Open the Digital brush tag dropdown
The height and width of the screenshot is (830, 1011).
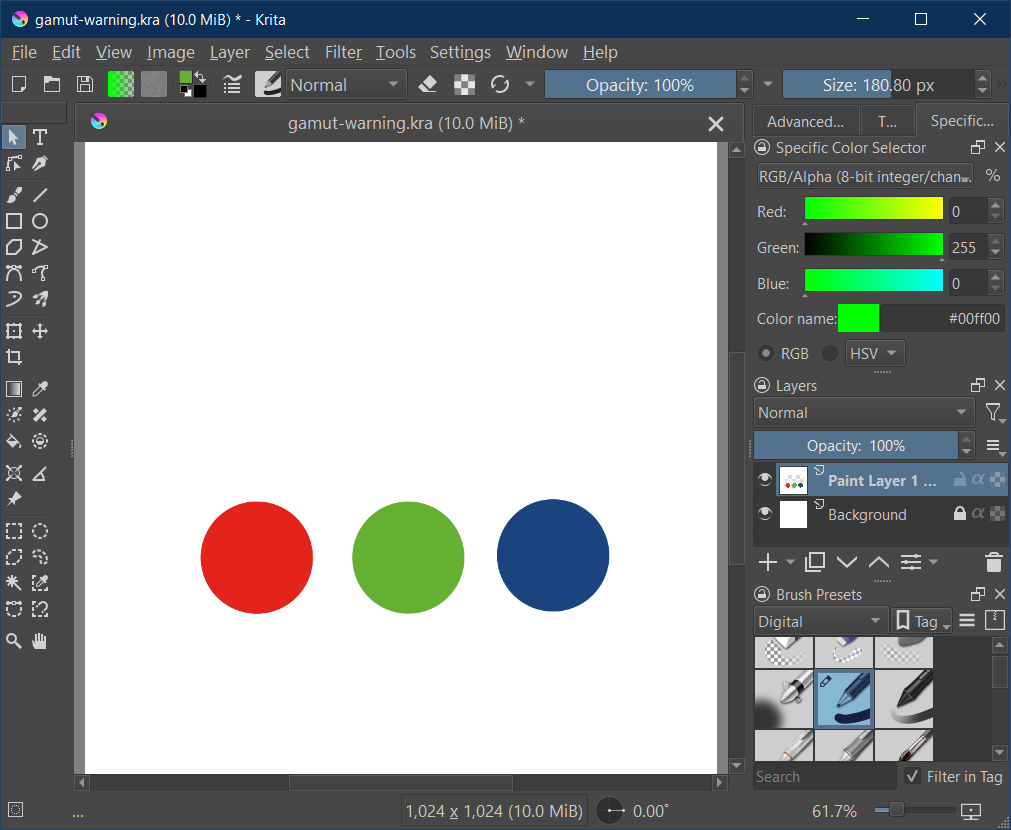point(820,621)
